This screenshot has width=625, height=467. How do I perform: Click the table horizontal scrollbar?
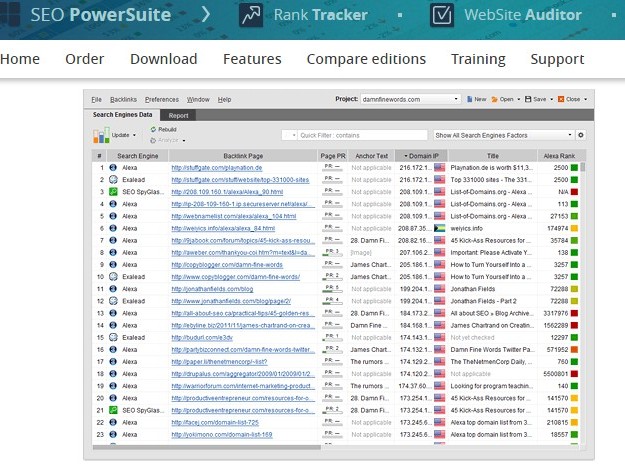(206, 447)
